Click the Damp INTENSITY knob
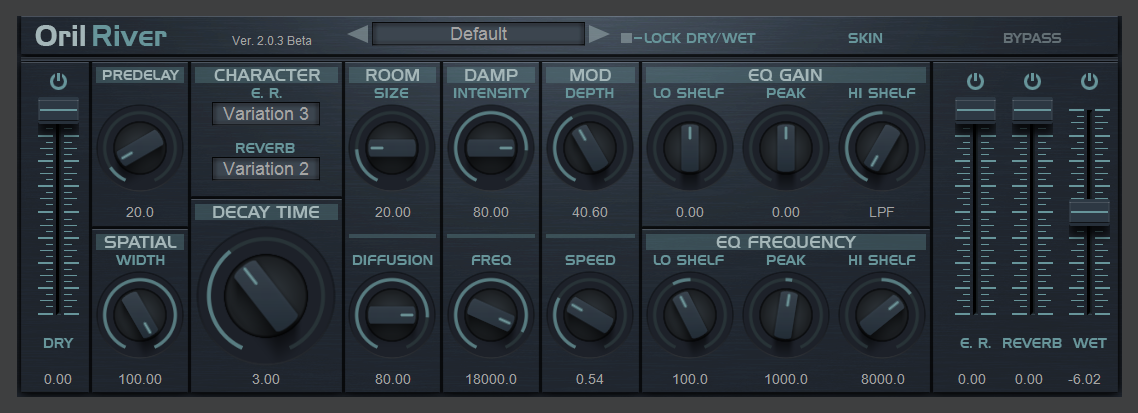 pos(491,148)
